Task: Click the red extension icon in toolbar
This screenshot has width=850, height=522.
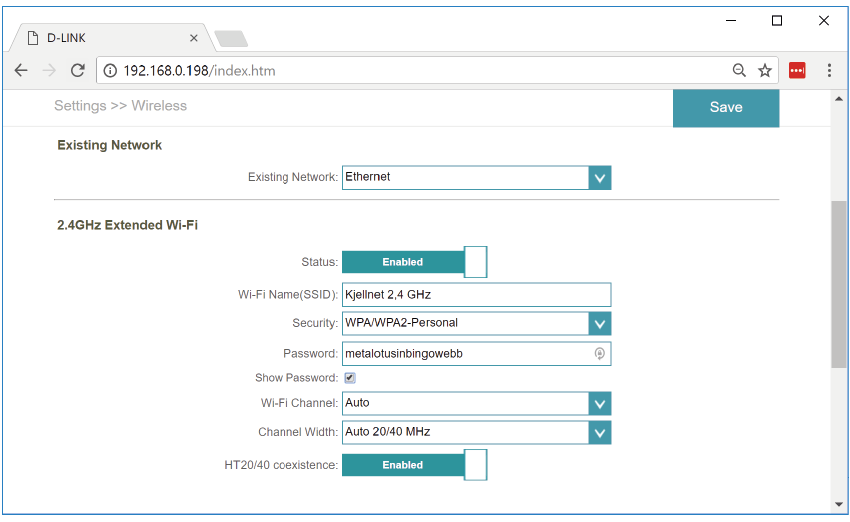Action: 797,71
